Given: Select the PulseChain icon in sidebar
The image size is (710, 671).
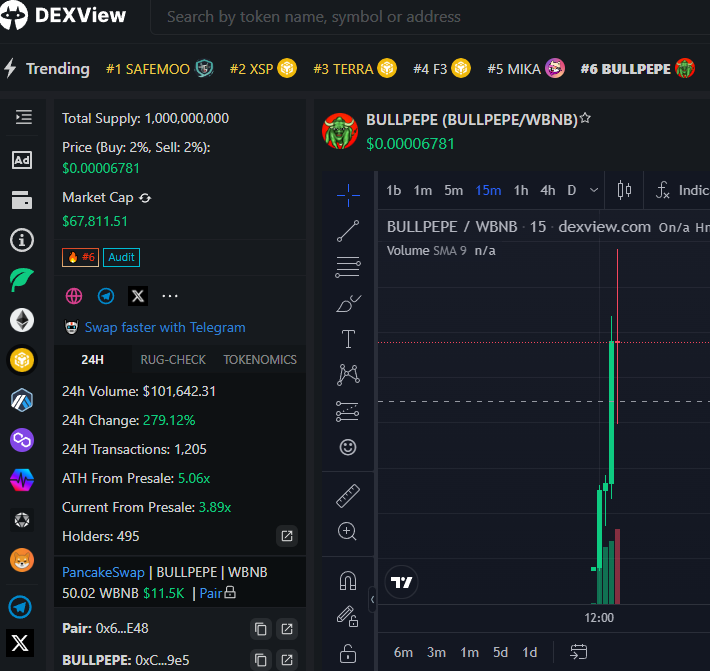Looking at the screenshot, I should tap(22, 480).
